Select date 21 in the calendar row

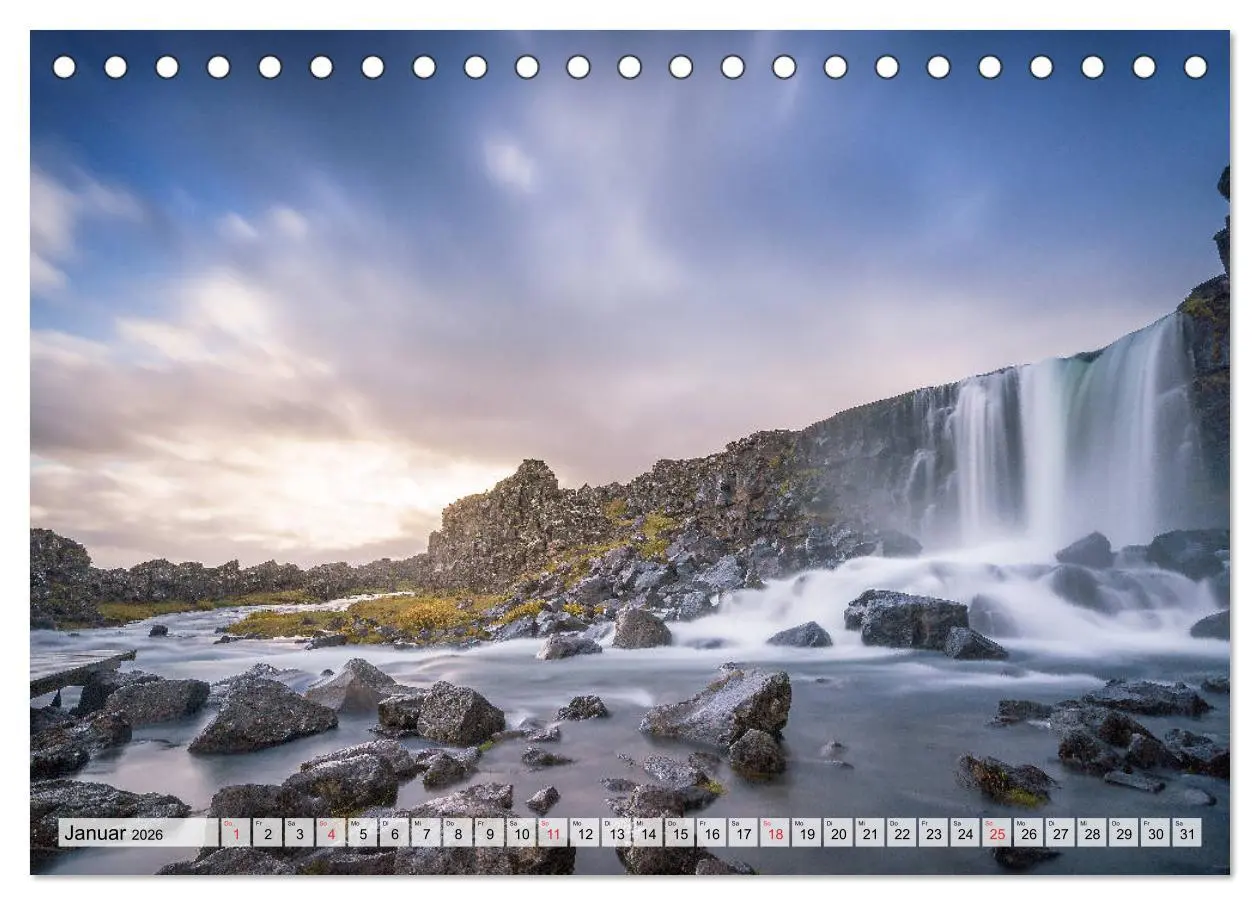coord(870,833)
